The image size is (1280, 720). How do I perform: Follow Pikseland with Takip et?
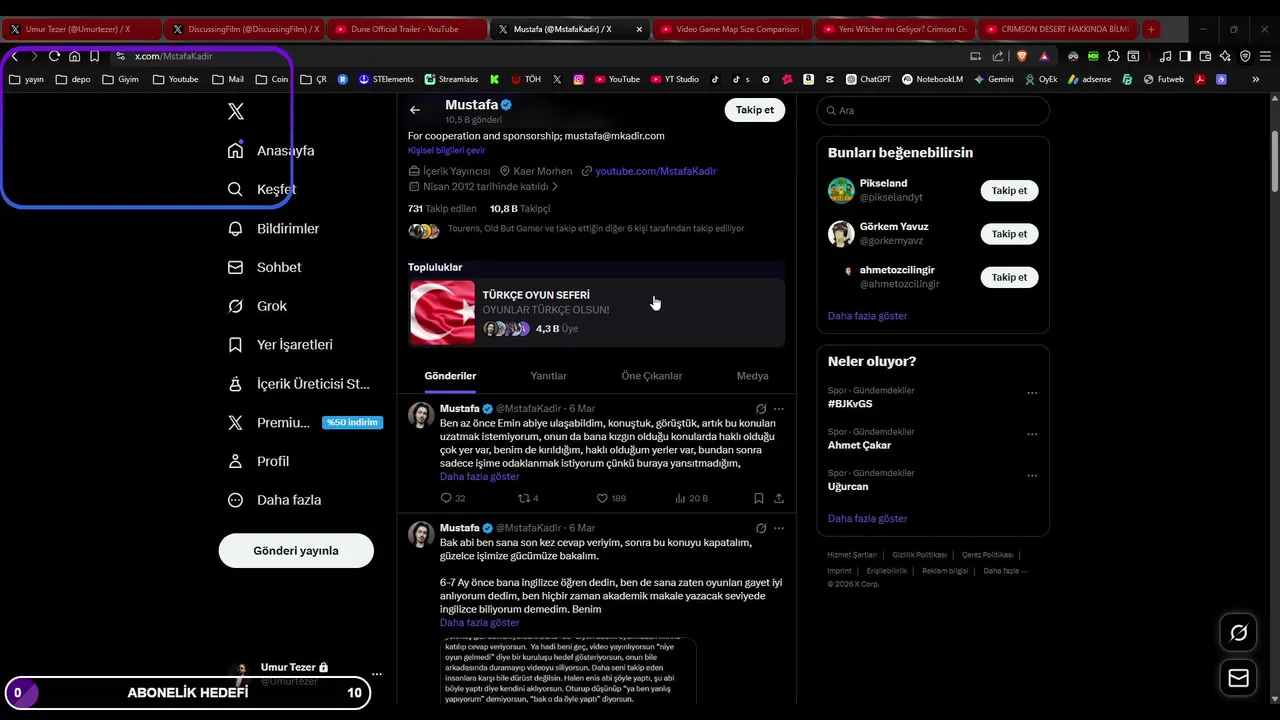(1009, 190)
